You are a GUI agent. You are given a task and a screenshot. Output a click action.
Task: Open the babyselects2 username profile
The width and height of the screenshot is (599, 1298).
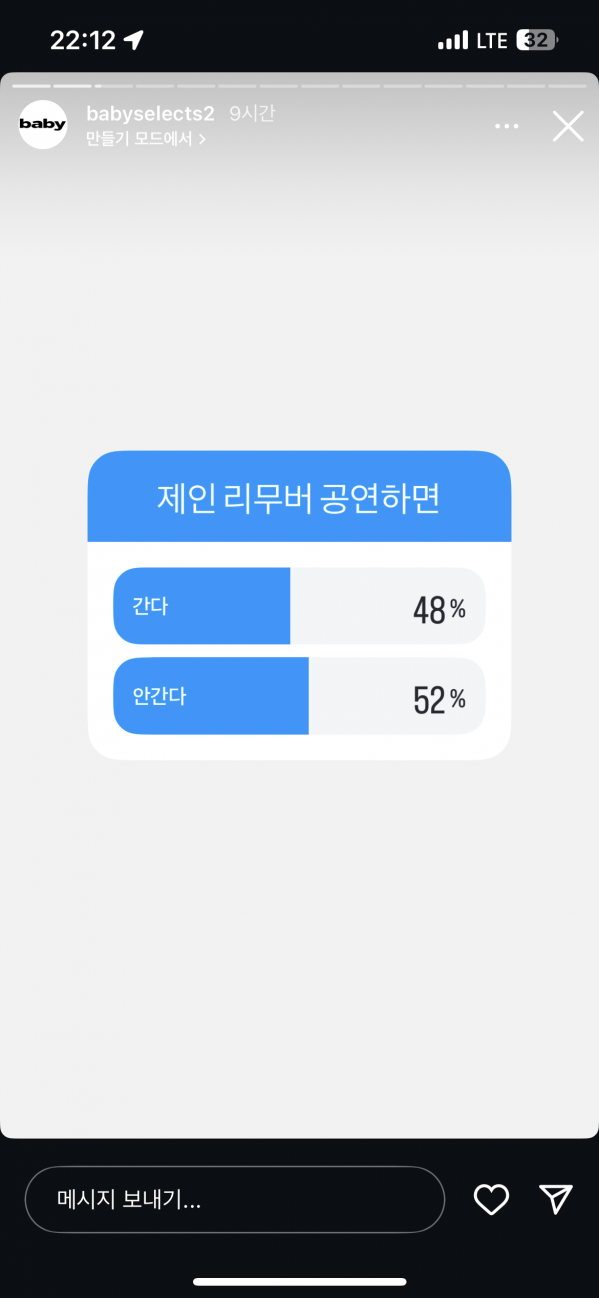[x=150, y=114]
